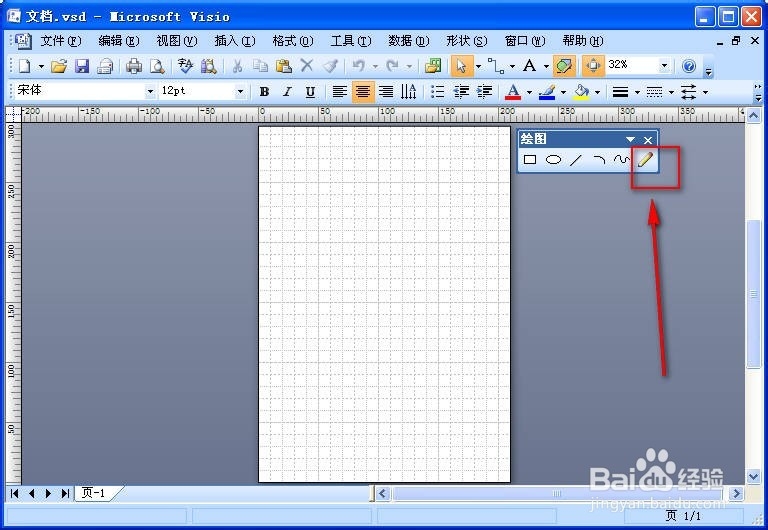Select the Pencil tool in the 绘图 toolbar
Image resolution: width=768 pixels, height=530 pixels.
(646, 159)
